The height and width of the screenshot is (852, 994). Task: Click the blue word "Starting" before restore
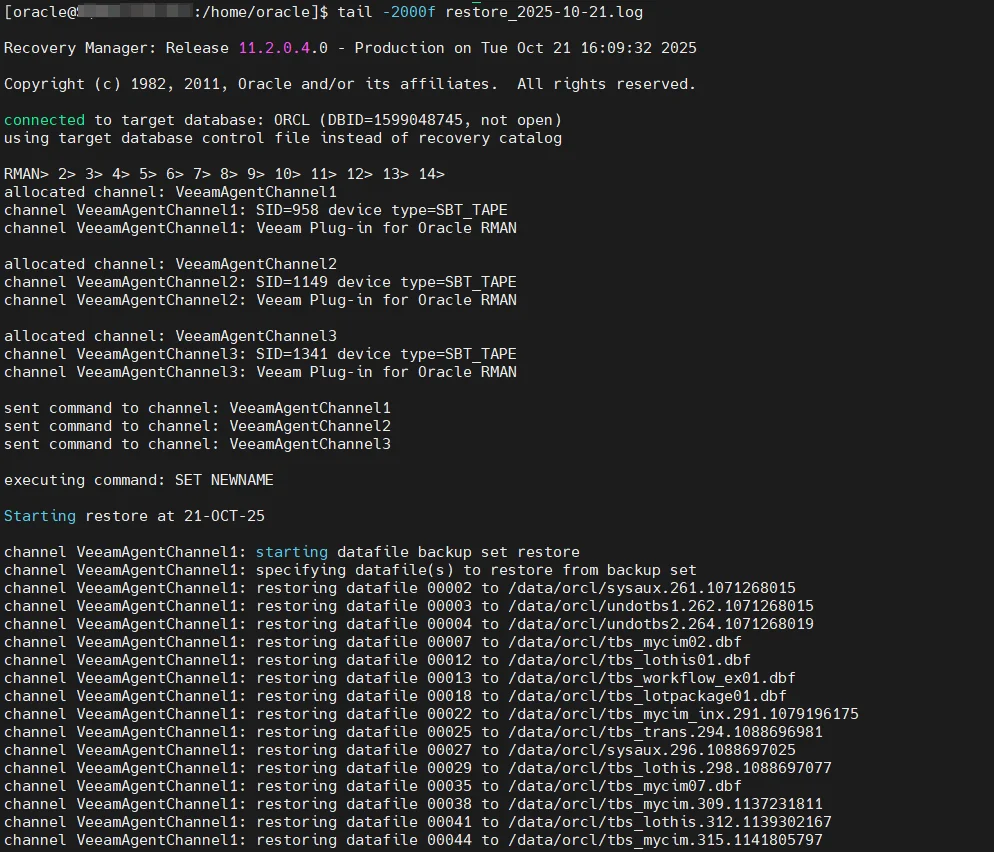click(x=39, y=516)
